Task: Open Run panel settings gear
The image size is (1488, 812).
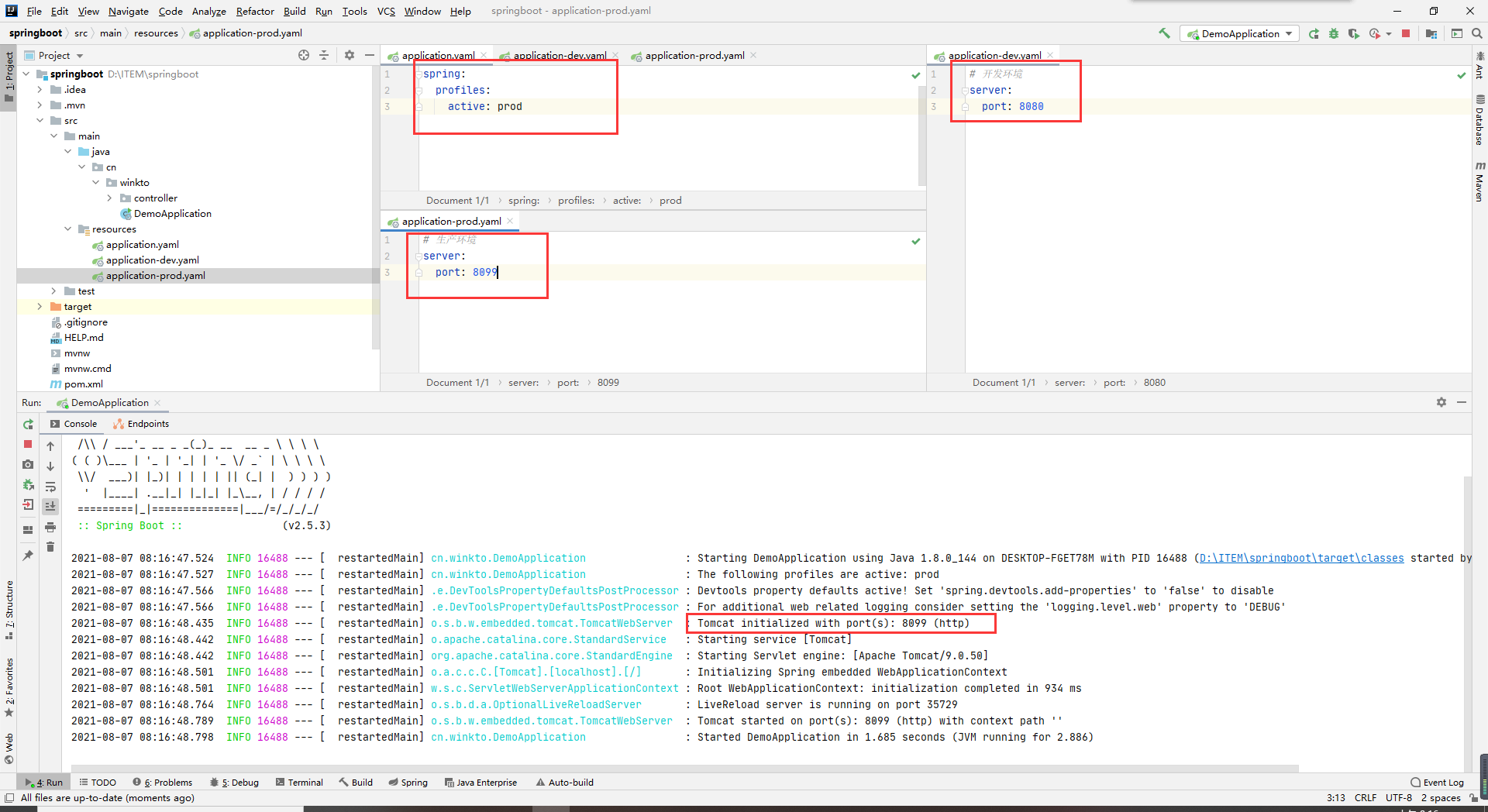Action: pyautogui.click(x=1441, y=402)
